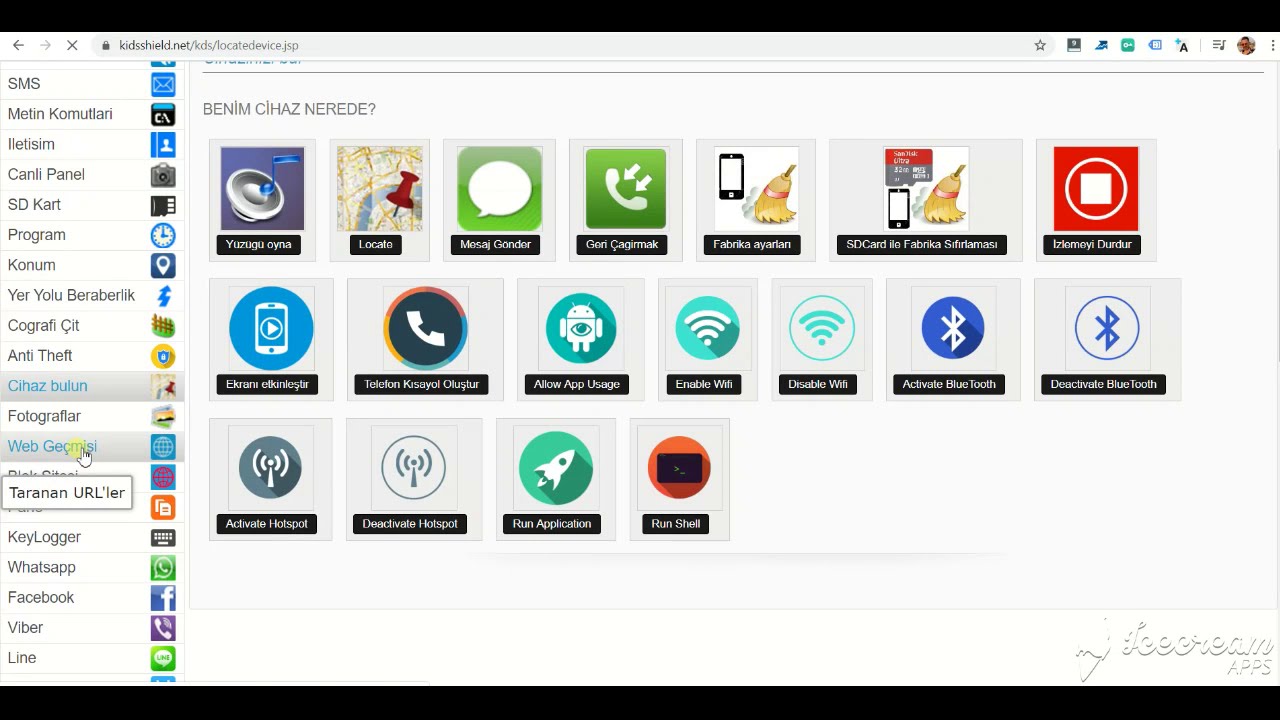Screen dimensions: 1280x720
Task: Click the Activate Hotspot antenna icon
Action: (x=270, y=467)
